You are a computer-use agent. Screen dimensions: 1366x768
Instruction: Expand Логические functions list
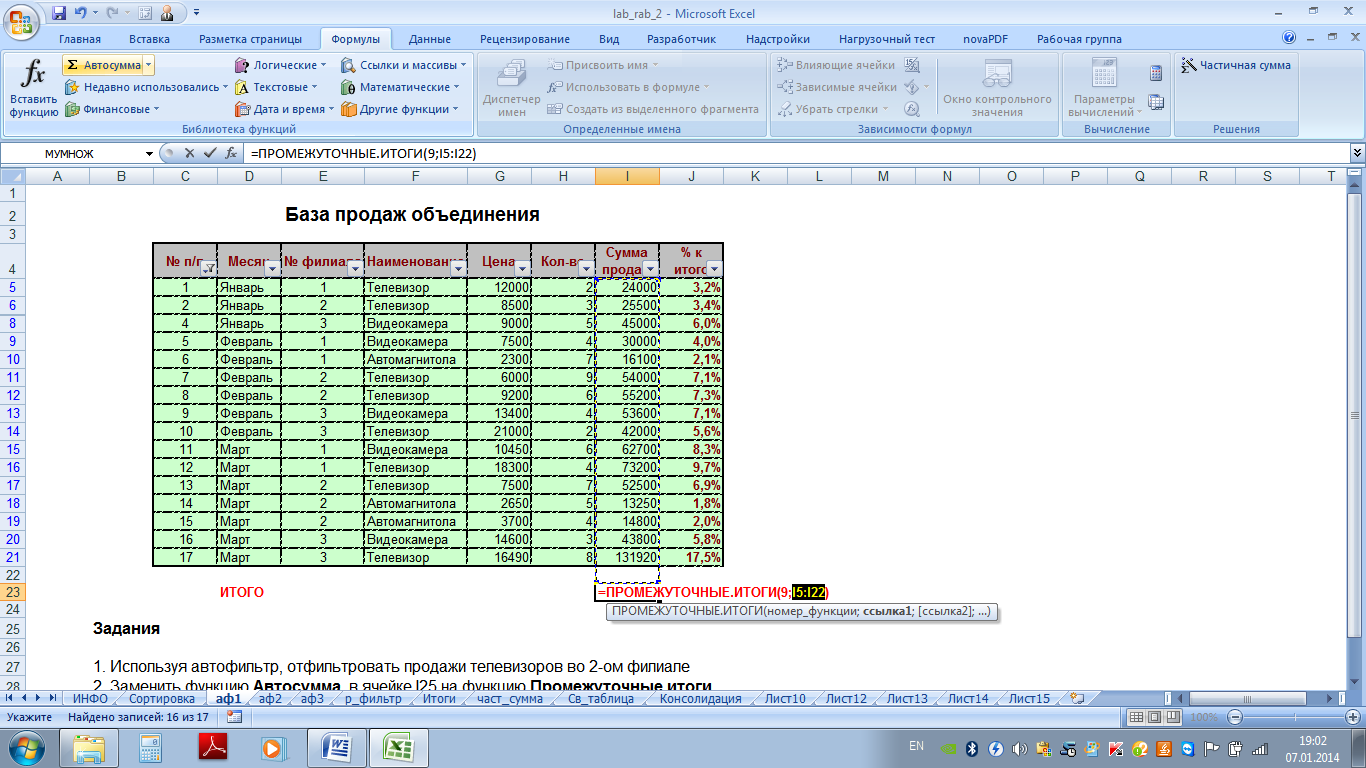tap(282, 65)
